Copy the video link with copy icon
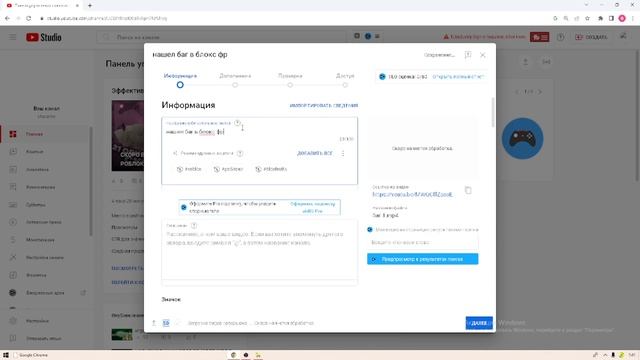 click(468, 190)
